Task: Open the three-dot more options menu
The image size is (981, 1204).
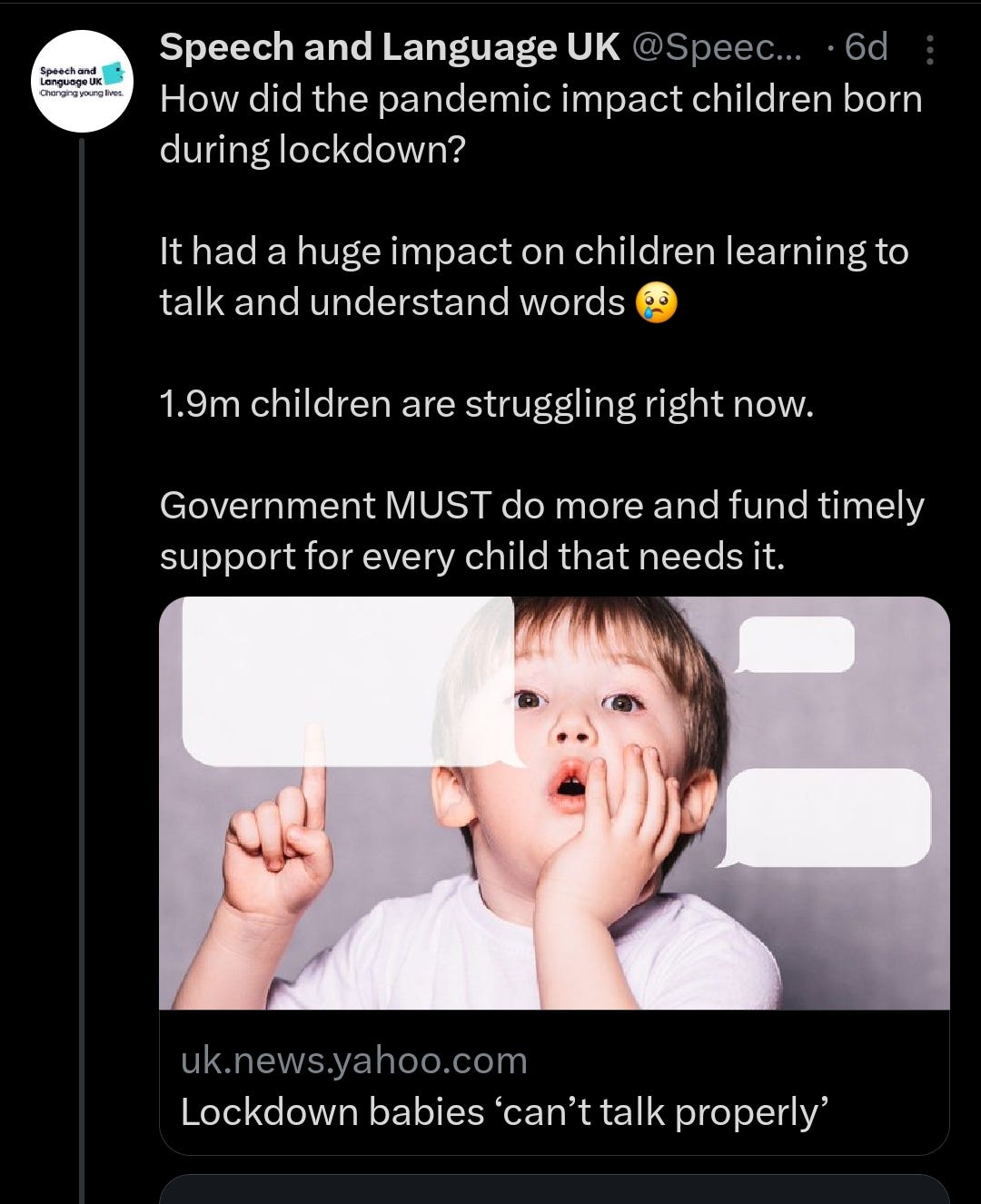Action: (929, 50)
